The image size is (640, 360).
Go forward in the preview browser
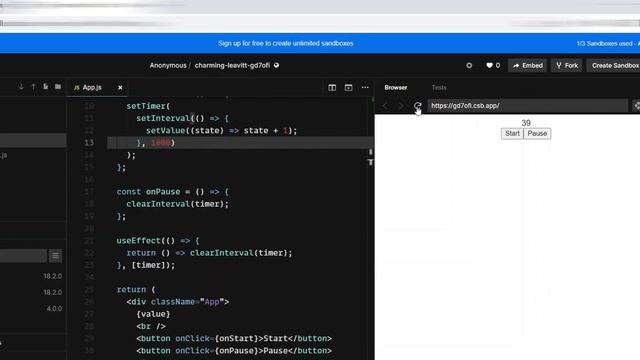pyautogui.click(x=401, y=106)
